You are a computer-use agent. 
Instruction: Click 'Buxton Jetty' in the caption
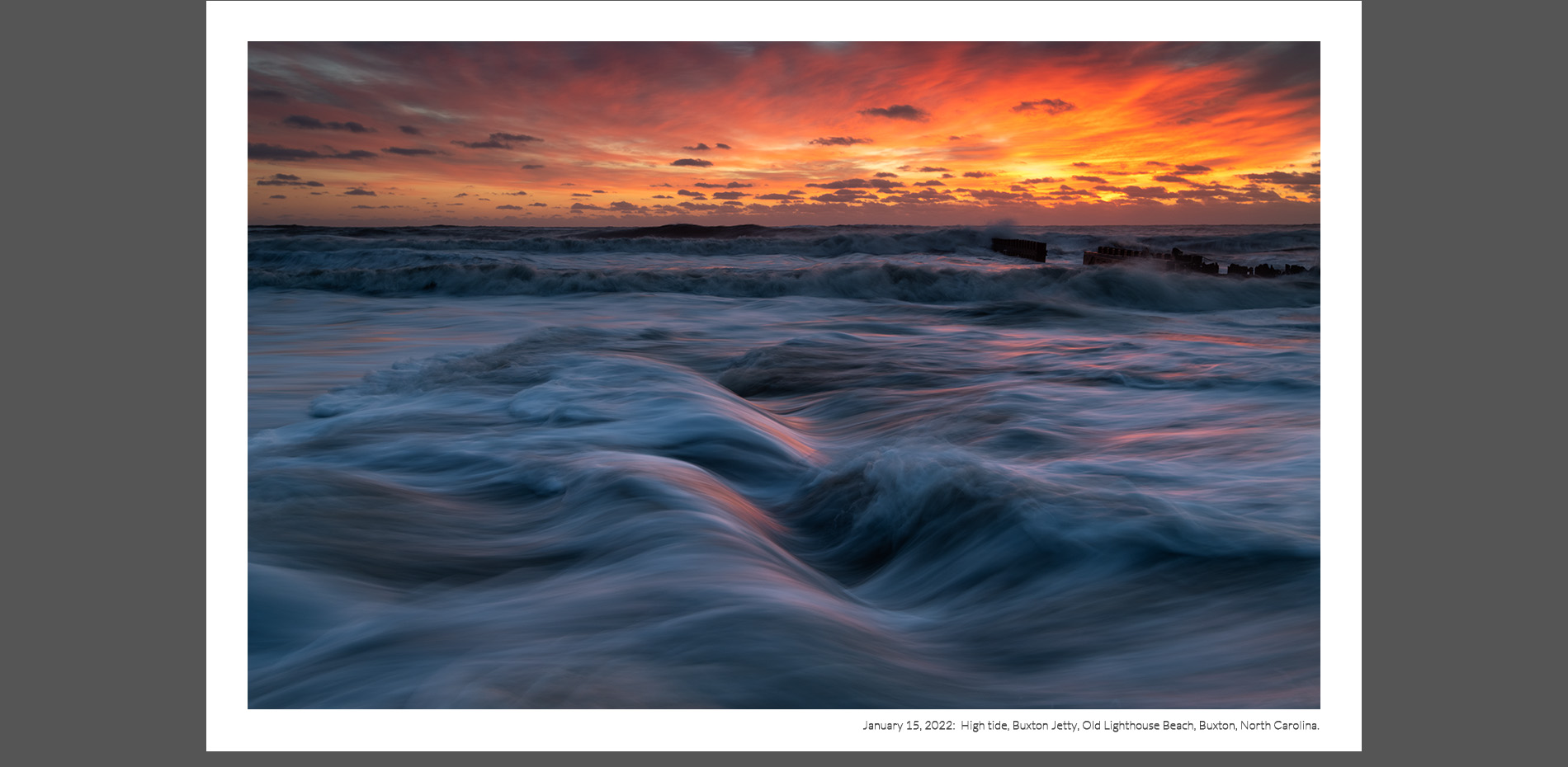pos(1044,726)
